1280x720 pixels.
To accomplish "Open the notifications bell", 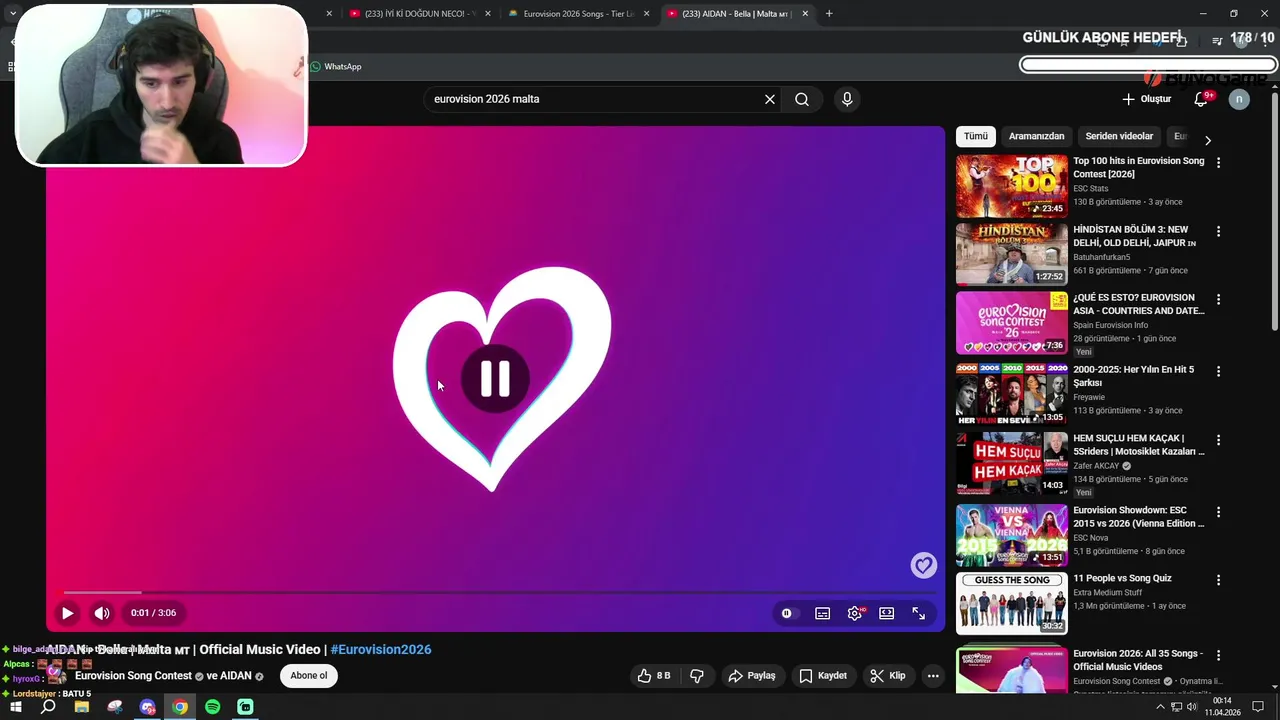I will pyautogui.click(x=1202, y=99).
